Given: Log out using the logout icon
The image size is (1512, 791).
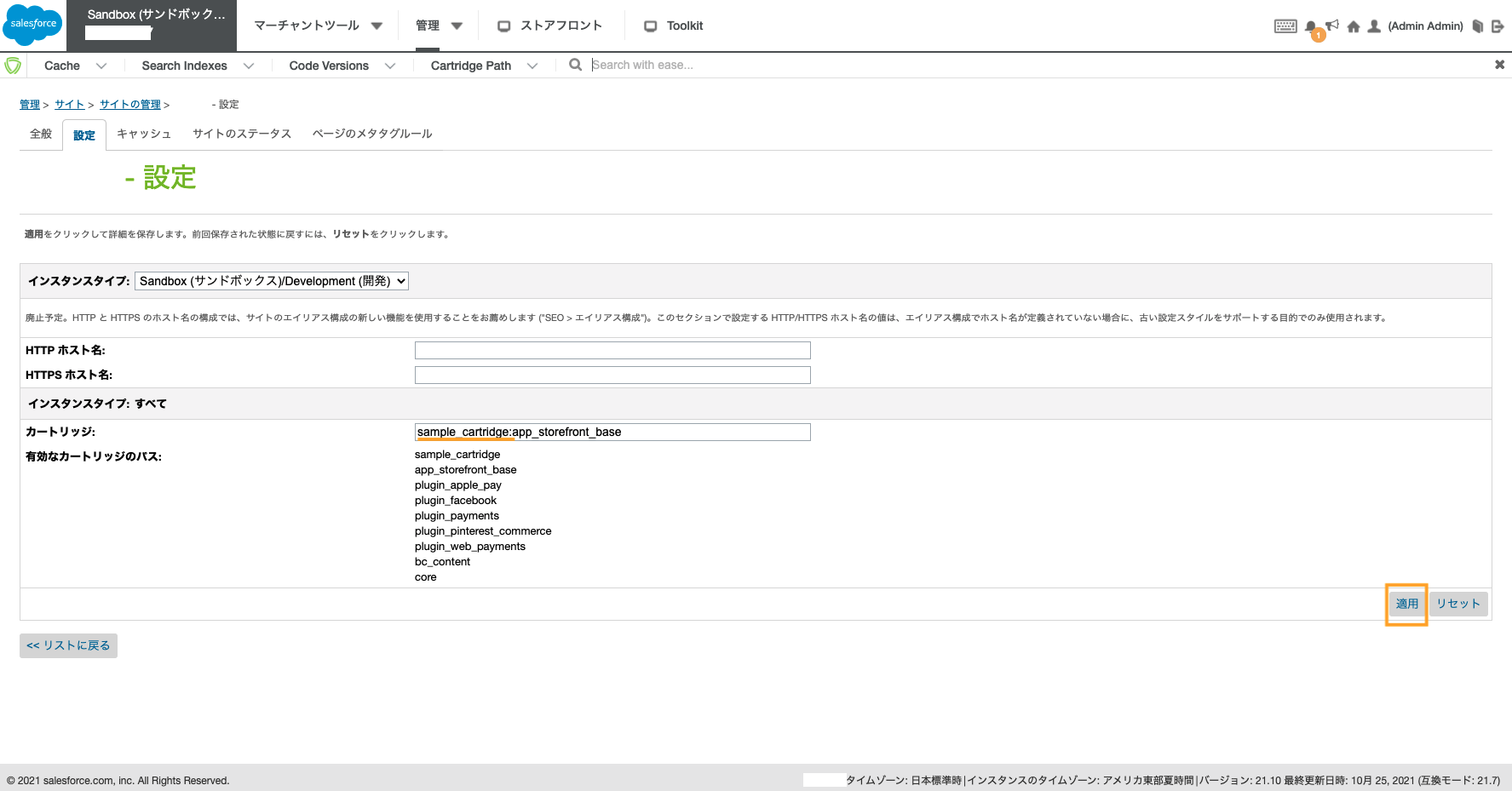Looking at the screenshot, I should click(x=1497, y=26).
